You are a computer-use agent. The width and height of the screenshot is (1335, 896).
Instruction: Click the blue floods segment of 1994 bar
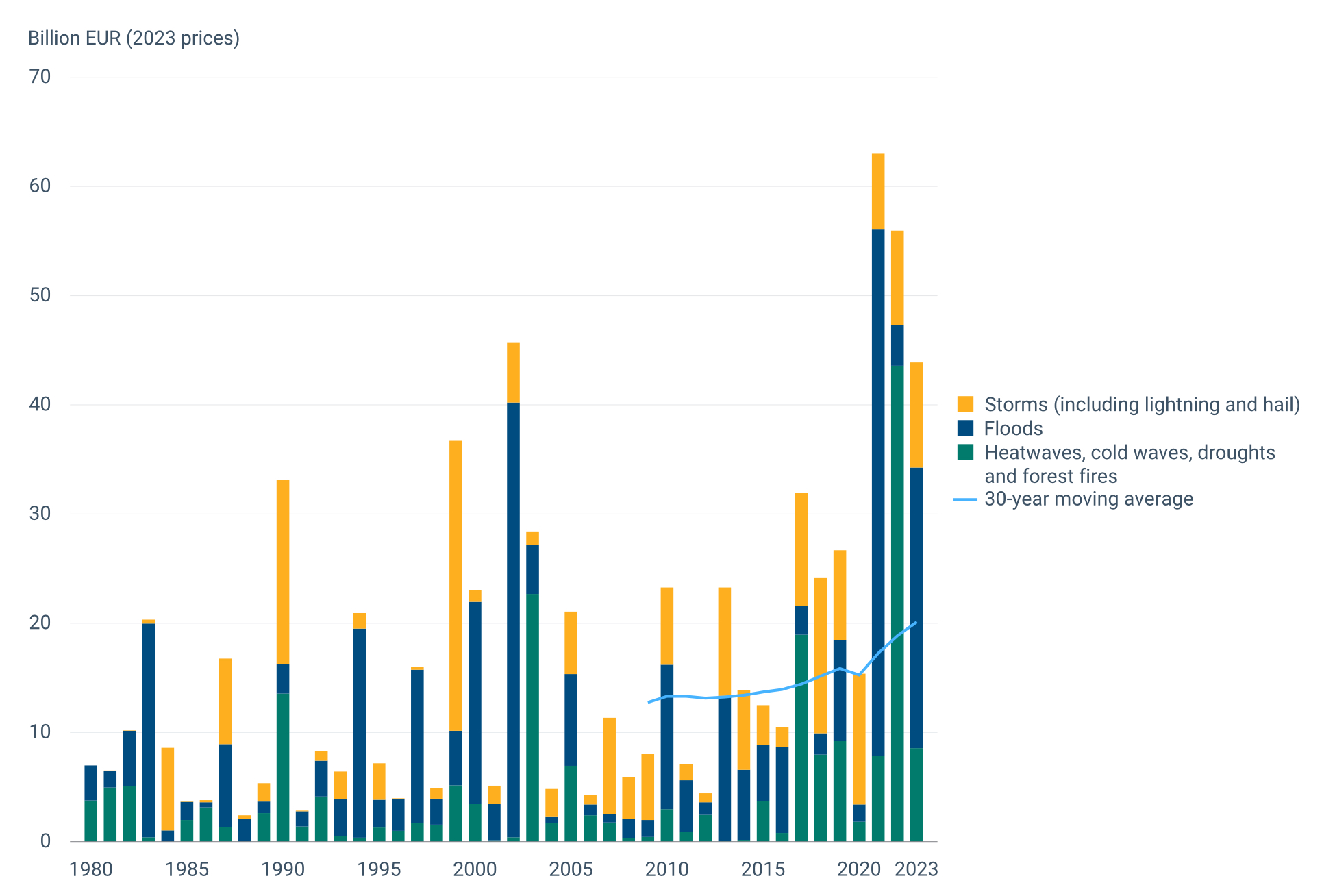(x=360, y=733)
